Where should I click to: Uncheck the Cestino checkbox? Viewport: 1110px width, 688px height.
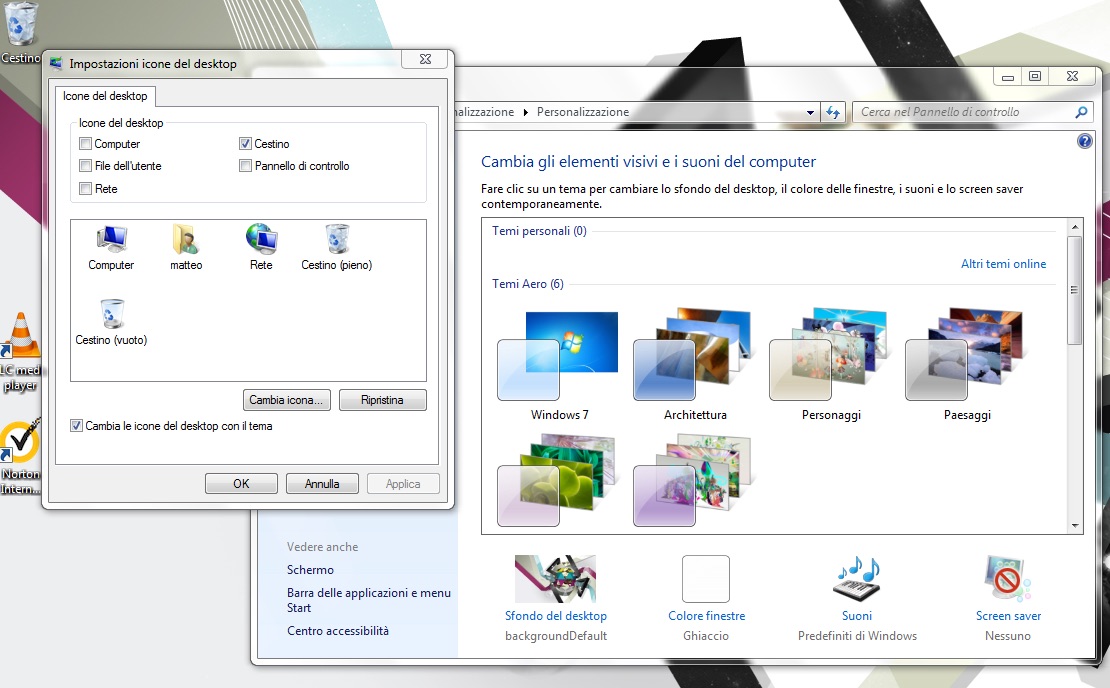245,143
